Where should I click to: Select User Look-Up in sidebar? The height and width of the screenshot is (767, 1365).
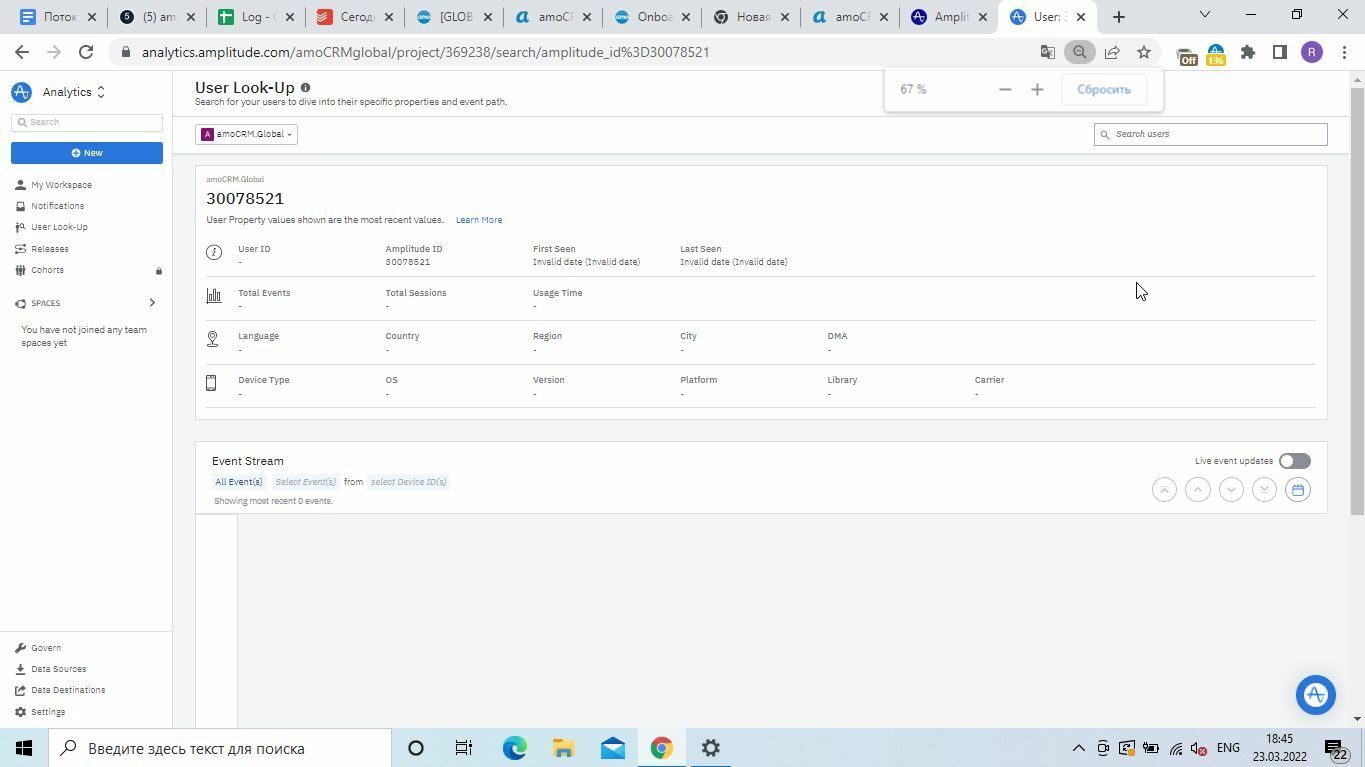[x=59, y=227]
